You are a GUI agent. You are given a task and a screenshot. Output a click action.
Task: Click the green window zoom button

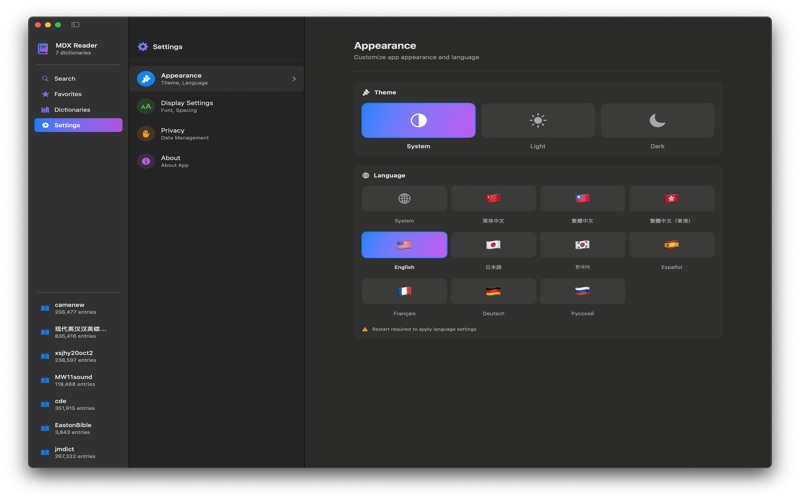coord(58,24)
